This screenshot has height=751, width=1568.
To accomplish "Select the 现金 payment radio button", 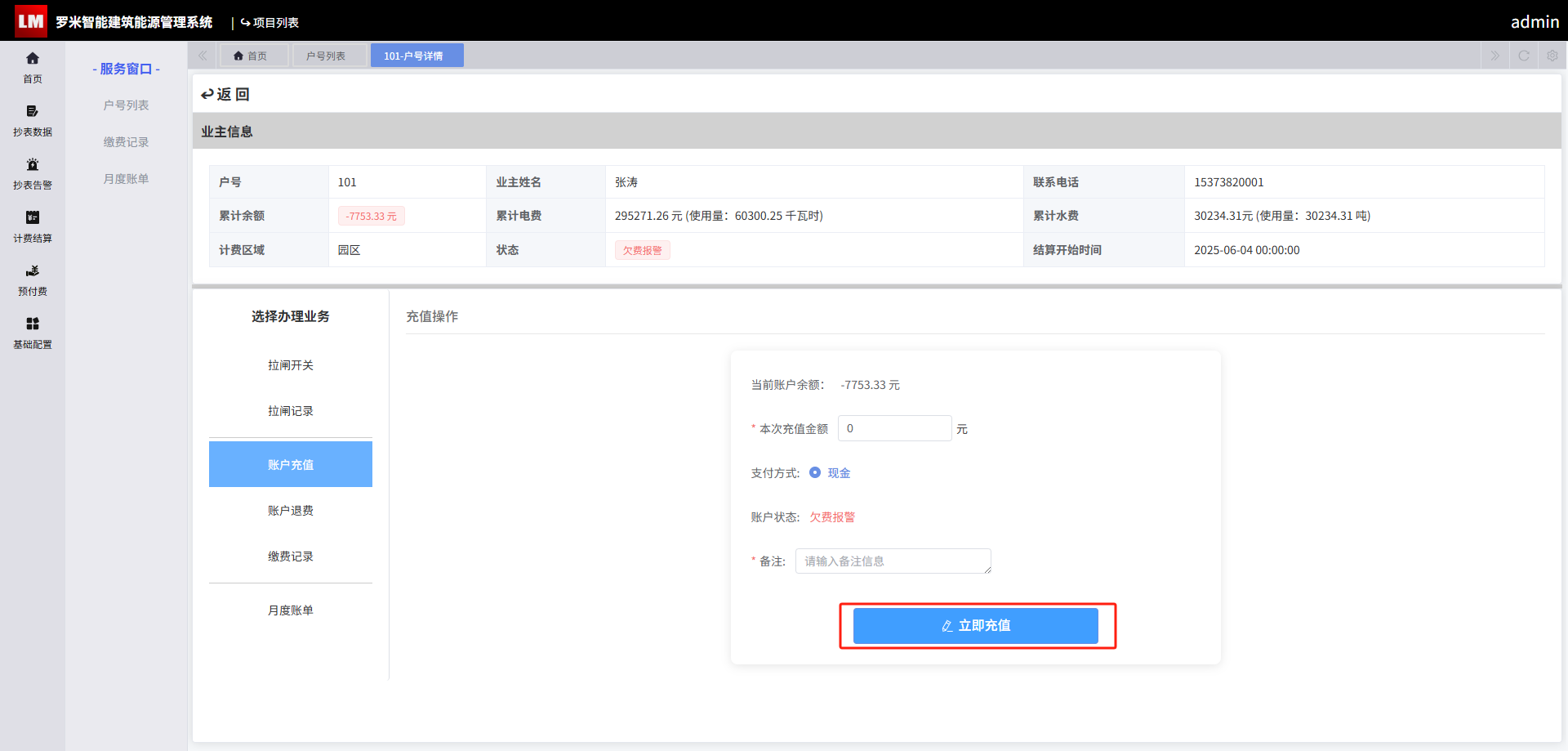I will [815, 472].
